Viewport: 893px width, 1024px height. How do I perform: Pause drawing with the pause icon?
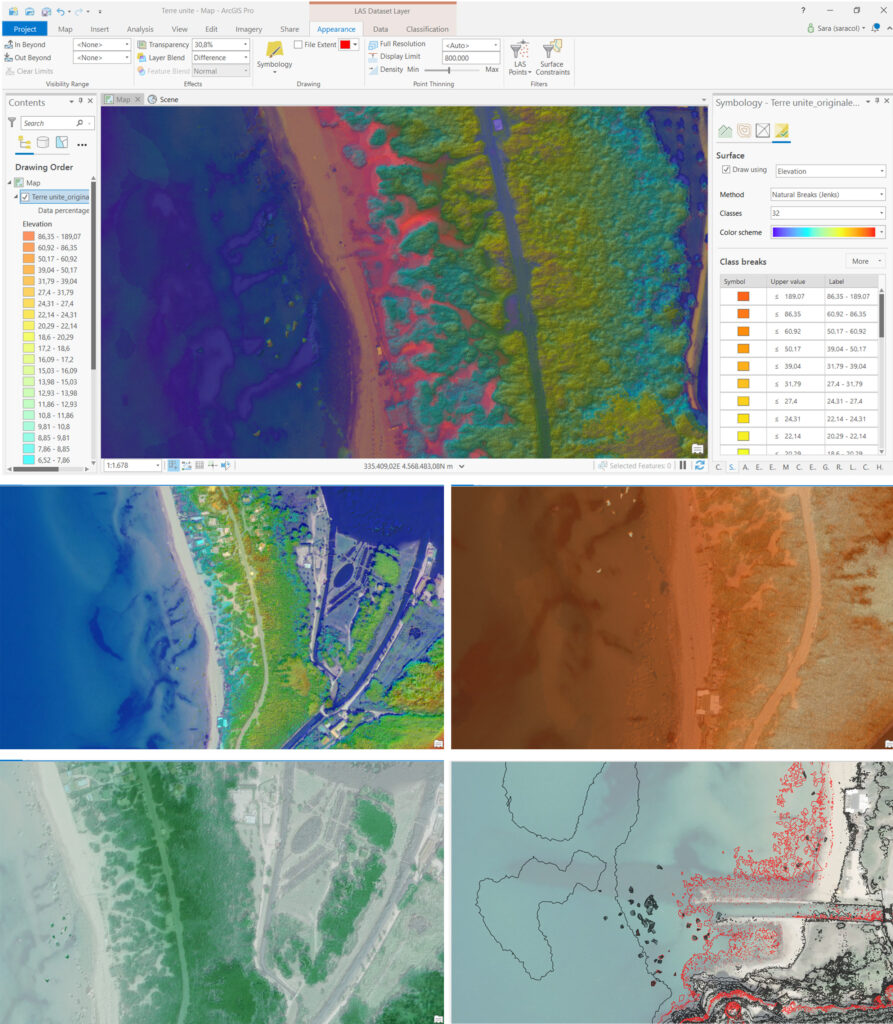[x=683, y=465]
